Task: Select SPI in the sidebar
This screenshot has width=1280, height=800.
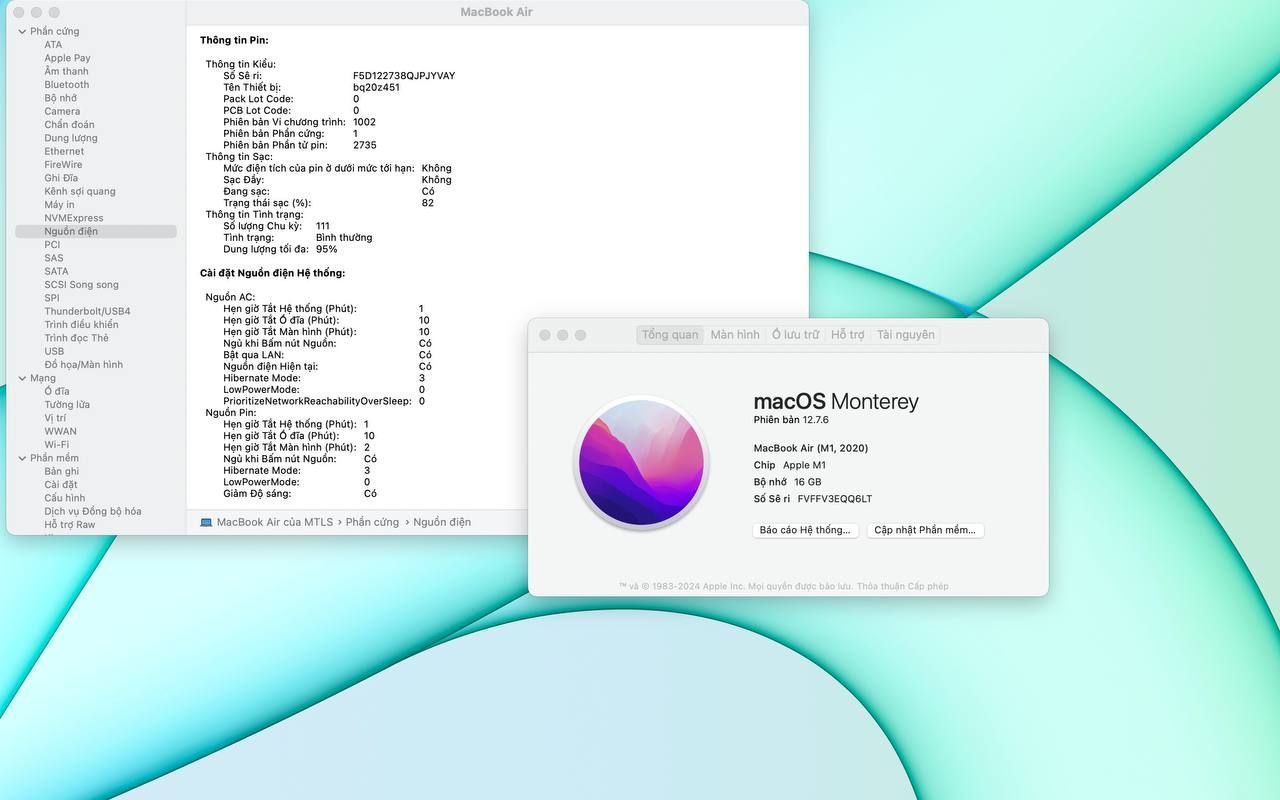Action: tap(52, 298)
